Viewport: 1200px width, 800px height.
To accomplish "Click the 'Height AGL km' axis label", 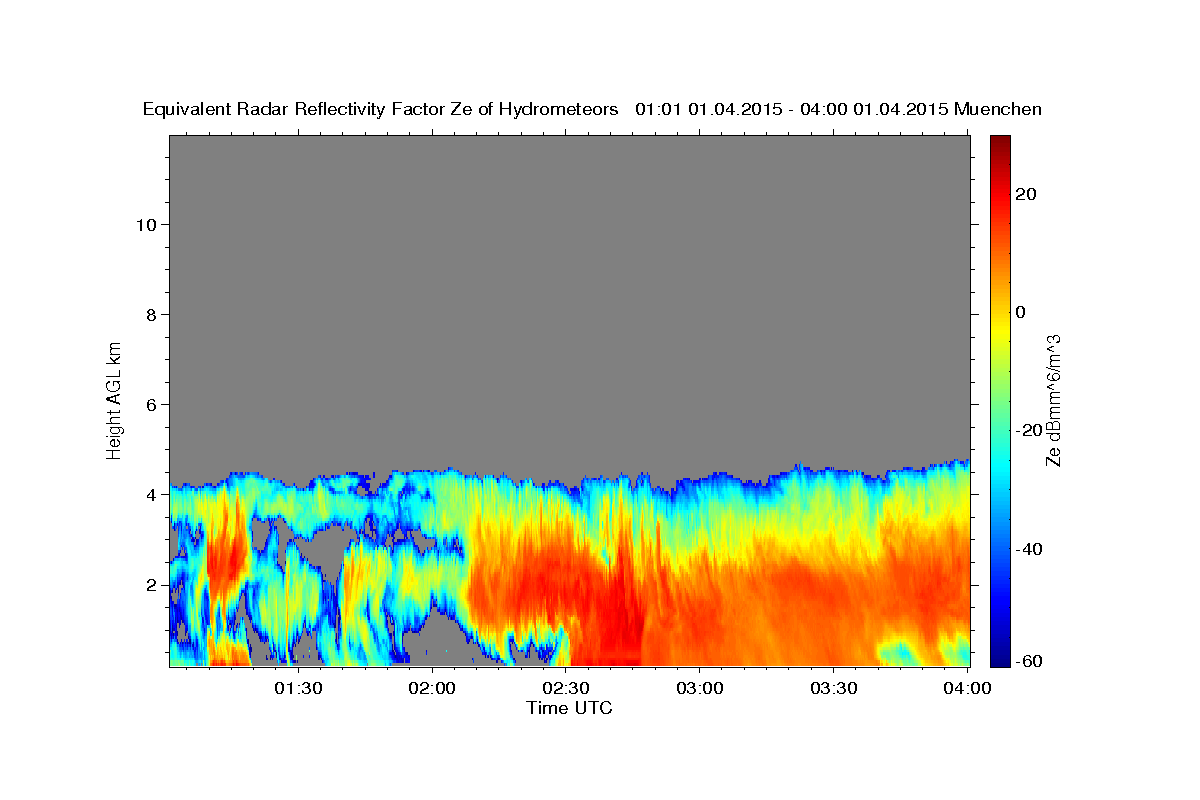I will [x=115, y=400].
